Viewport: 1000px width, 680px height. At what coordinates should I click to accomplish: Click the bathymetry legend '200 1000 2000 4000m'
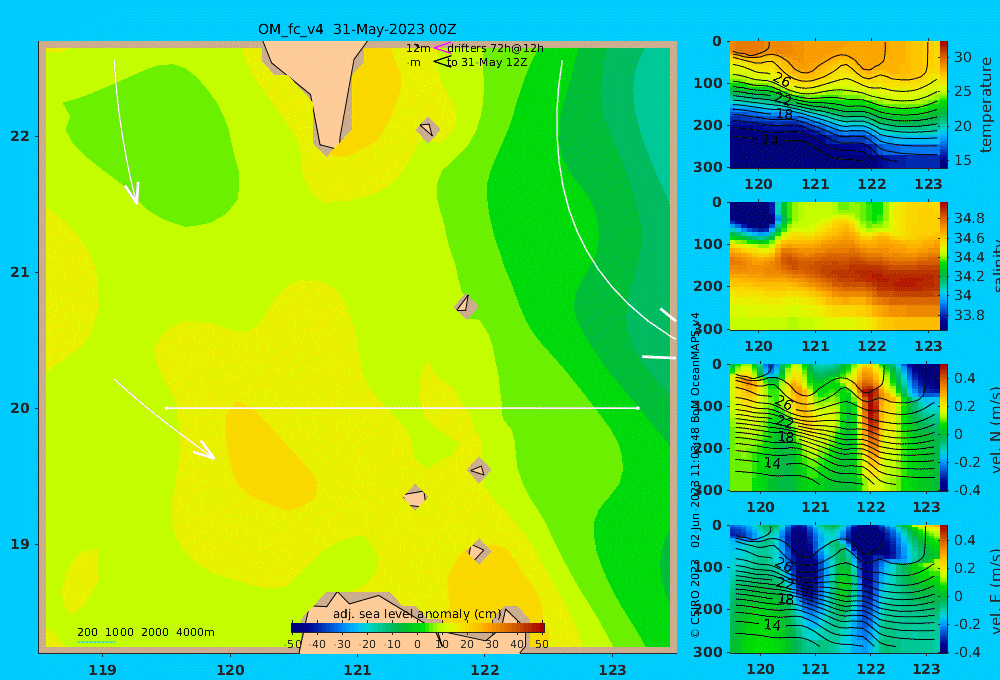145,632
